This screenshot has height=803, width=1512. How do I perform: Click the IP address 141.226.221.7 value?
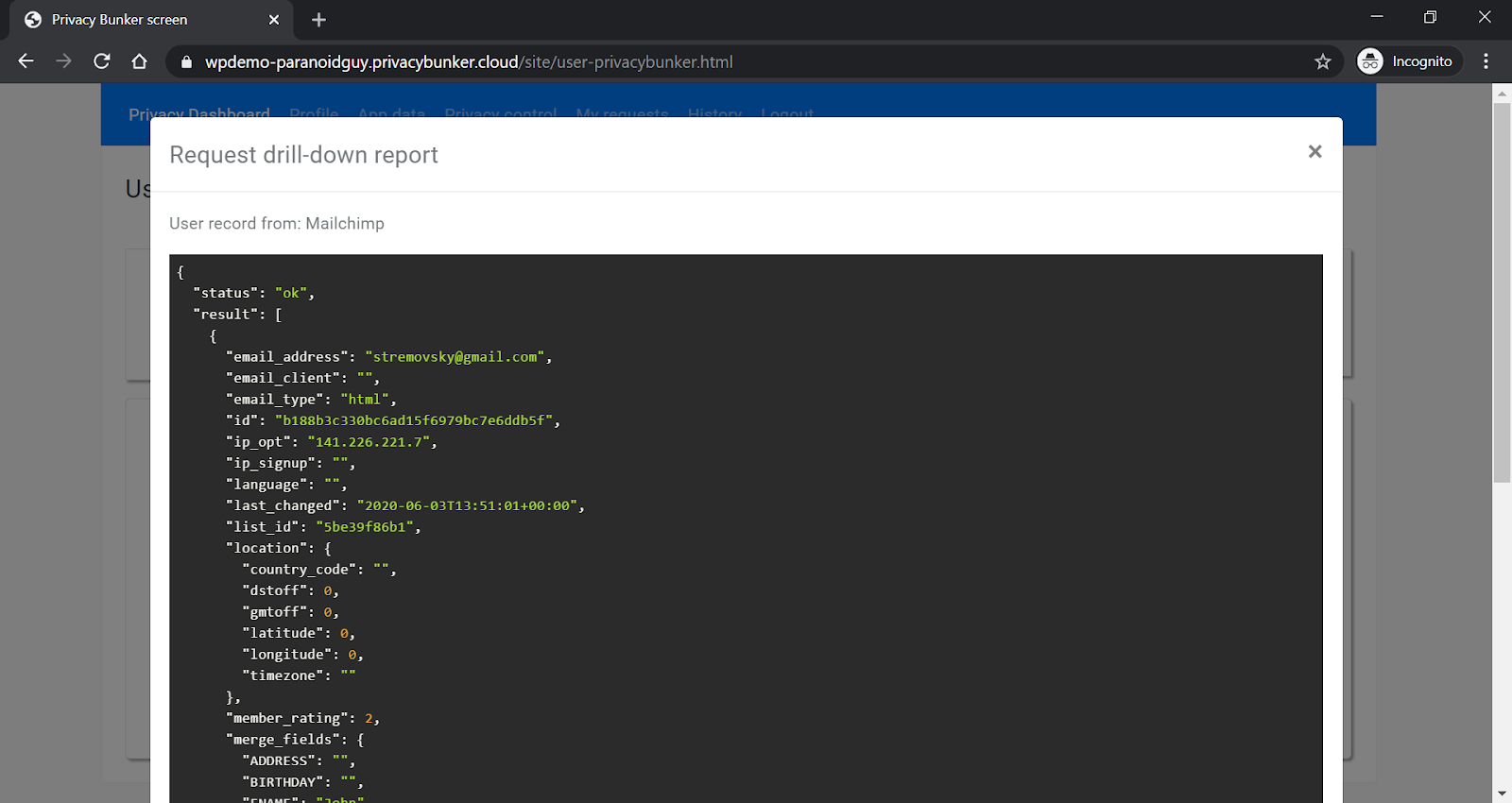click(369, 442)
